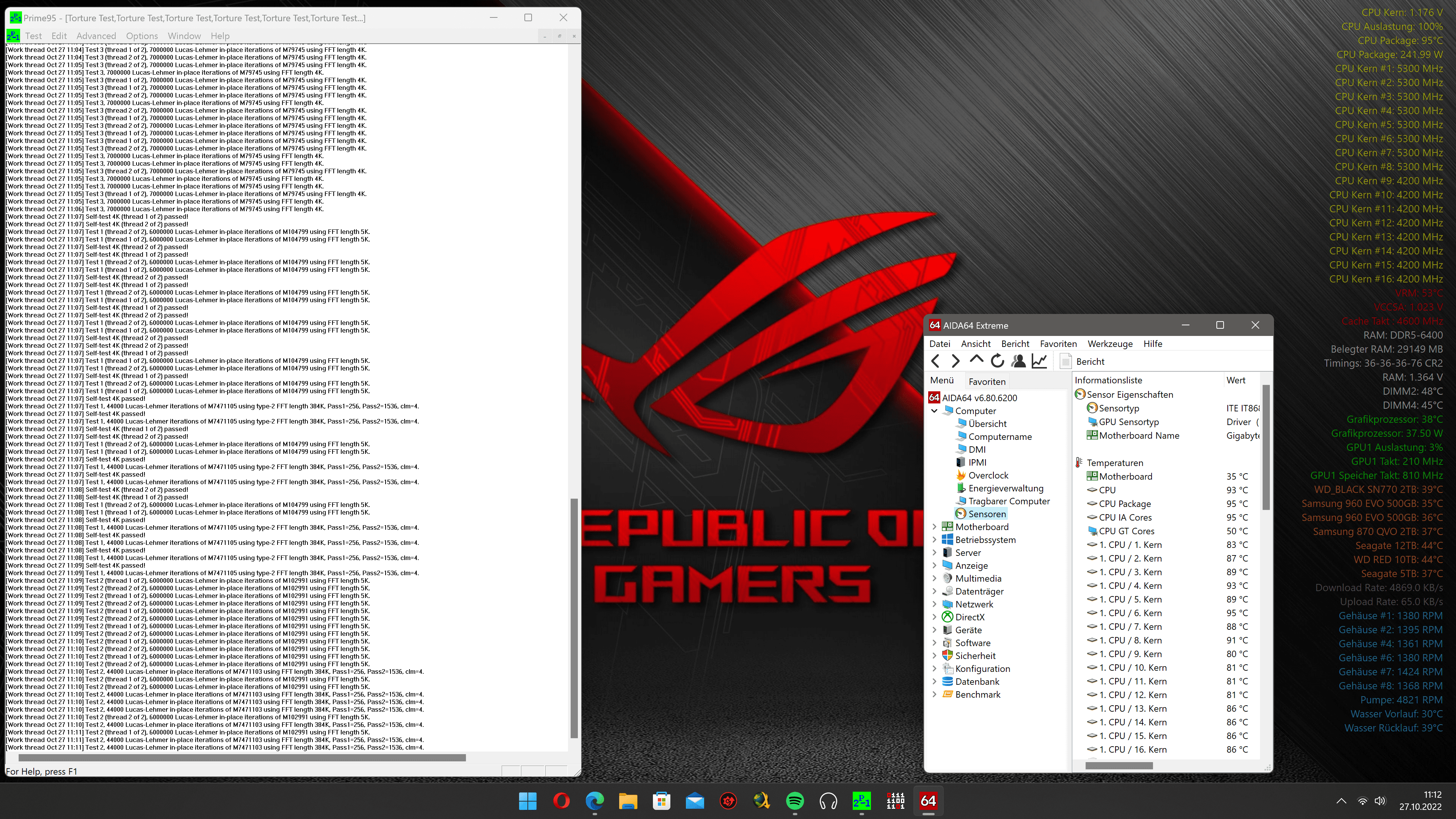1456x819 pixels.
Task: Switch to the Favoriten tab
Action: tap(987, 381)
